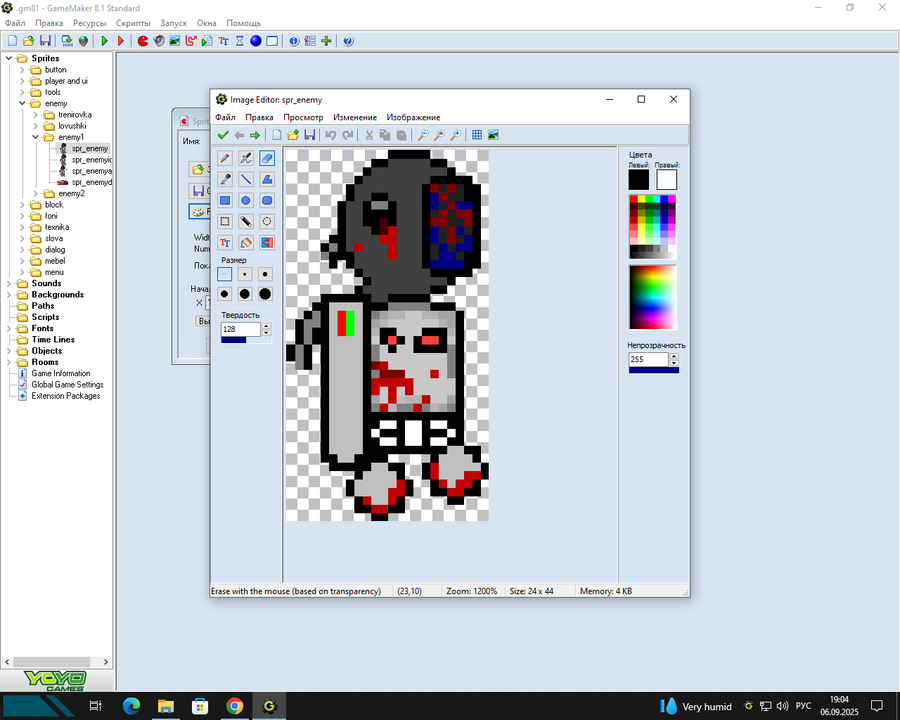Go to the previous image arrow
Screen dimensions: 900x720
pyautogui.click(x=239, y=135)
